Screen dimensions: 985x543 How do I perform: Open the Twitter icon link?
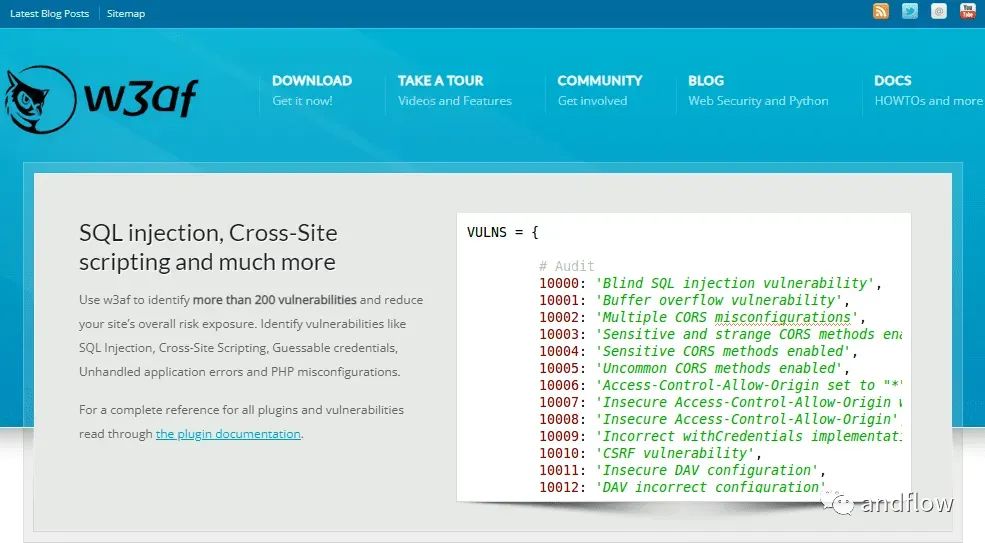tap(910, 11)
